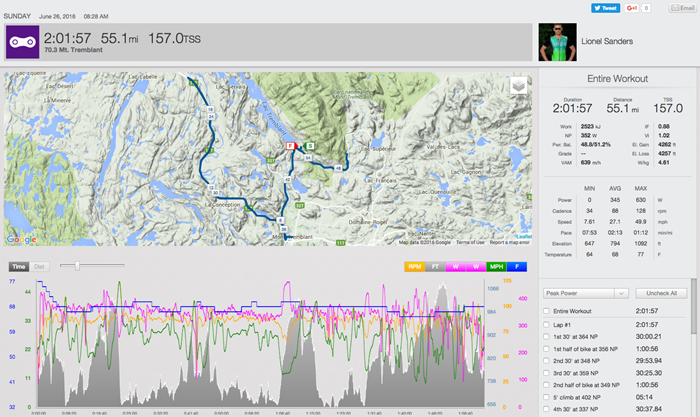Image resolution: width=700 pixels, height=417 pixels.
Task: Click Report a map error link
Action: (x=509, y=242)
